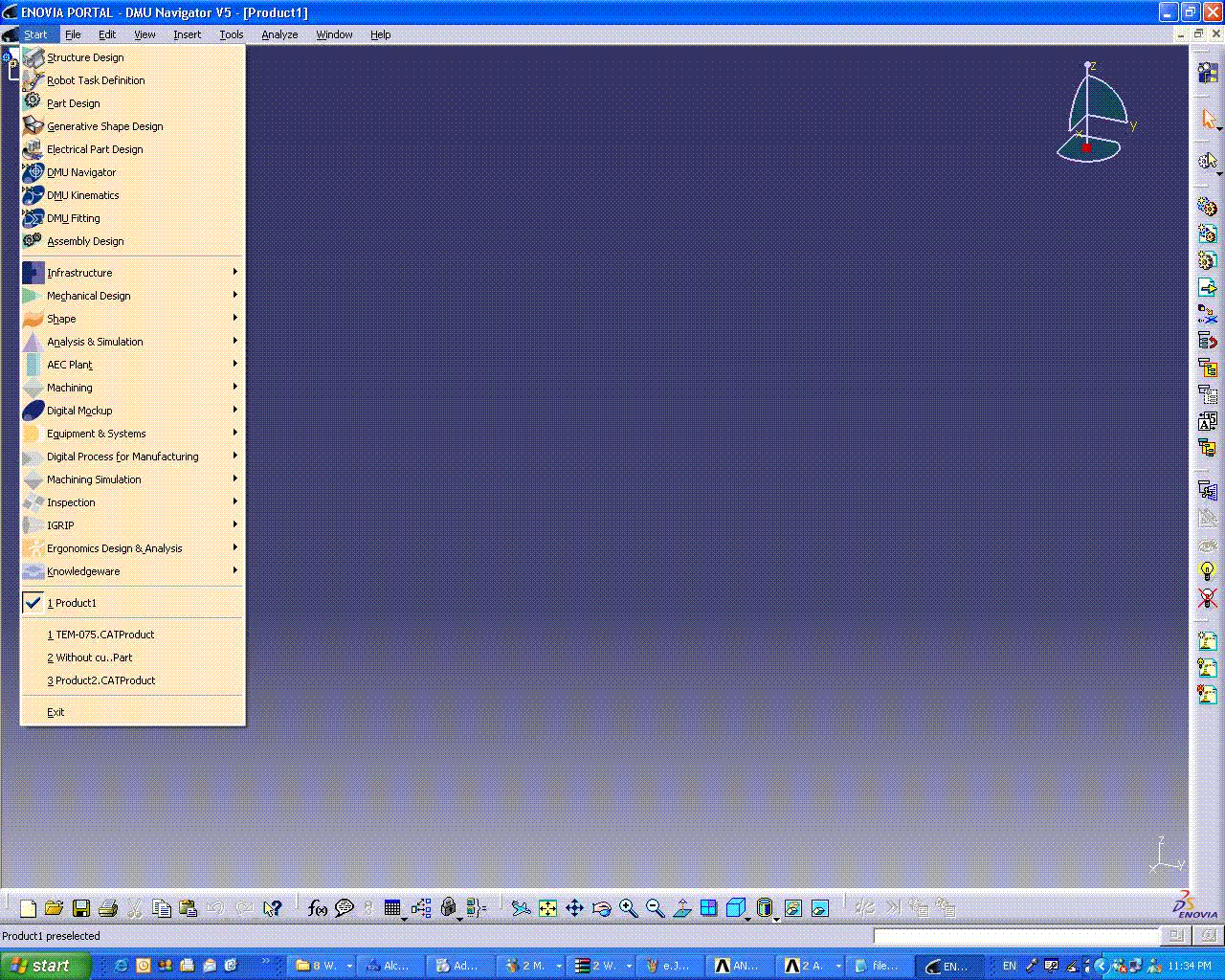Expand the AEC Plant submenu arrow
This screenshot has height=980, width=1225.
coord(234,364)
